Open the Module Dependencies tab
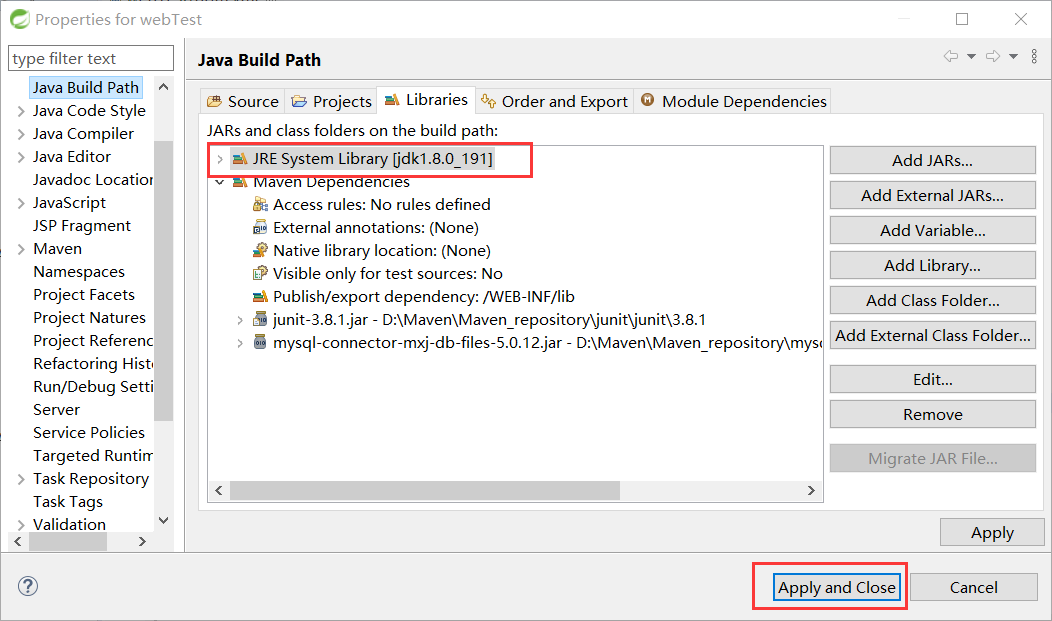 [x=733, y=101]
